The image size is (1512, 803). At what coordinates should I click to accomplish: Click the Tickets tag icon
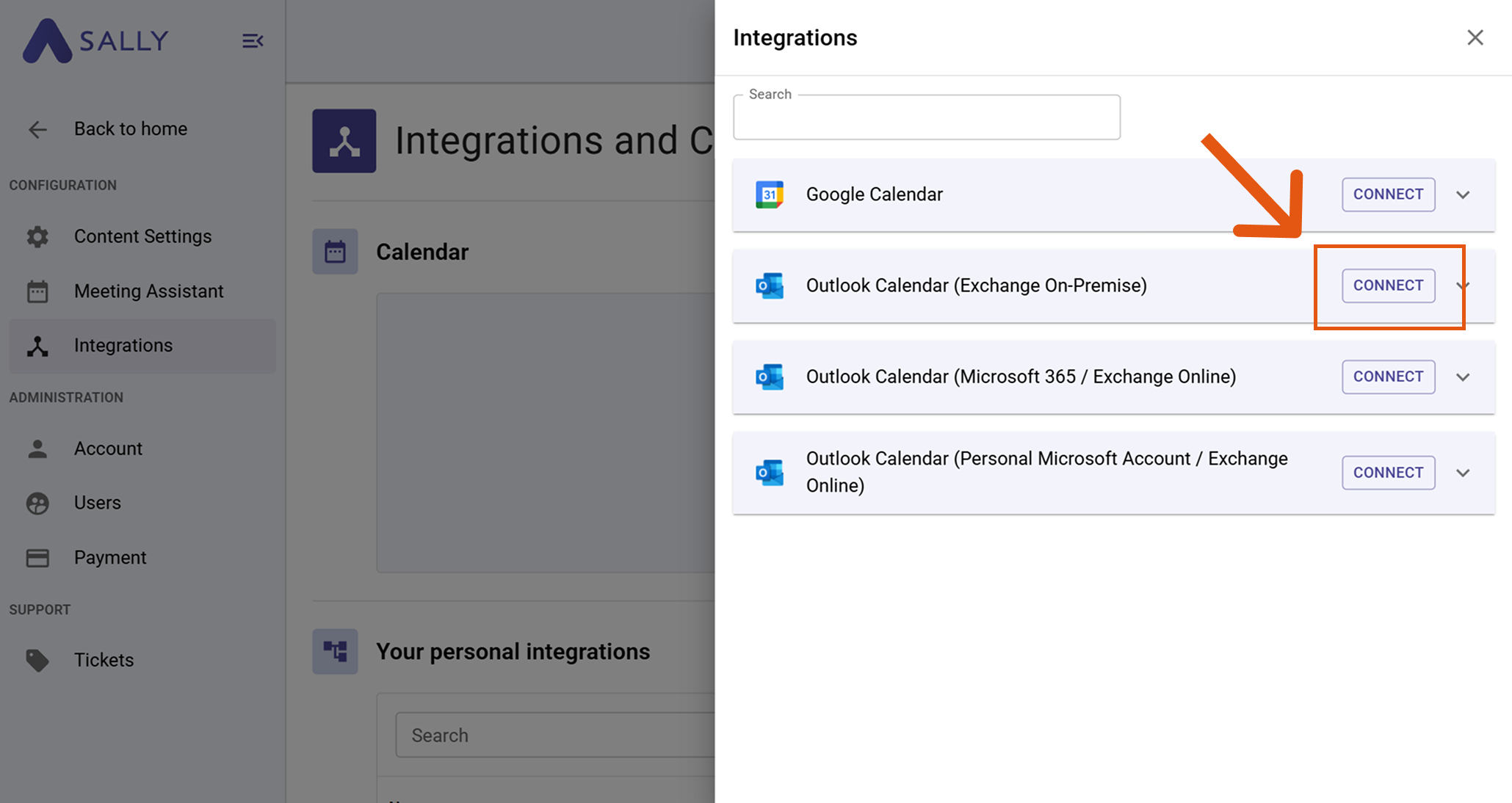coord(37,660)
